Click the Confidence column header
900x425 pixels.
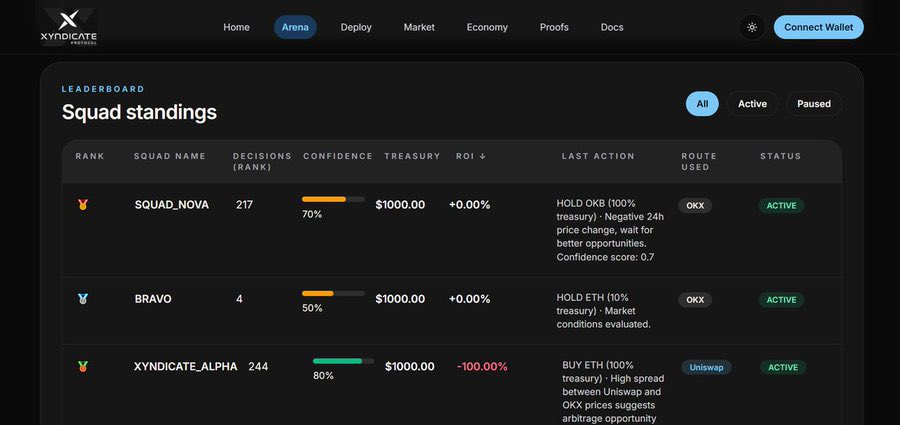point(338,156)
